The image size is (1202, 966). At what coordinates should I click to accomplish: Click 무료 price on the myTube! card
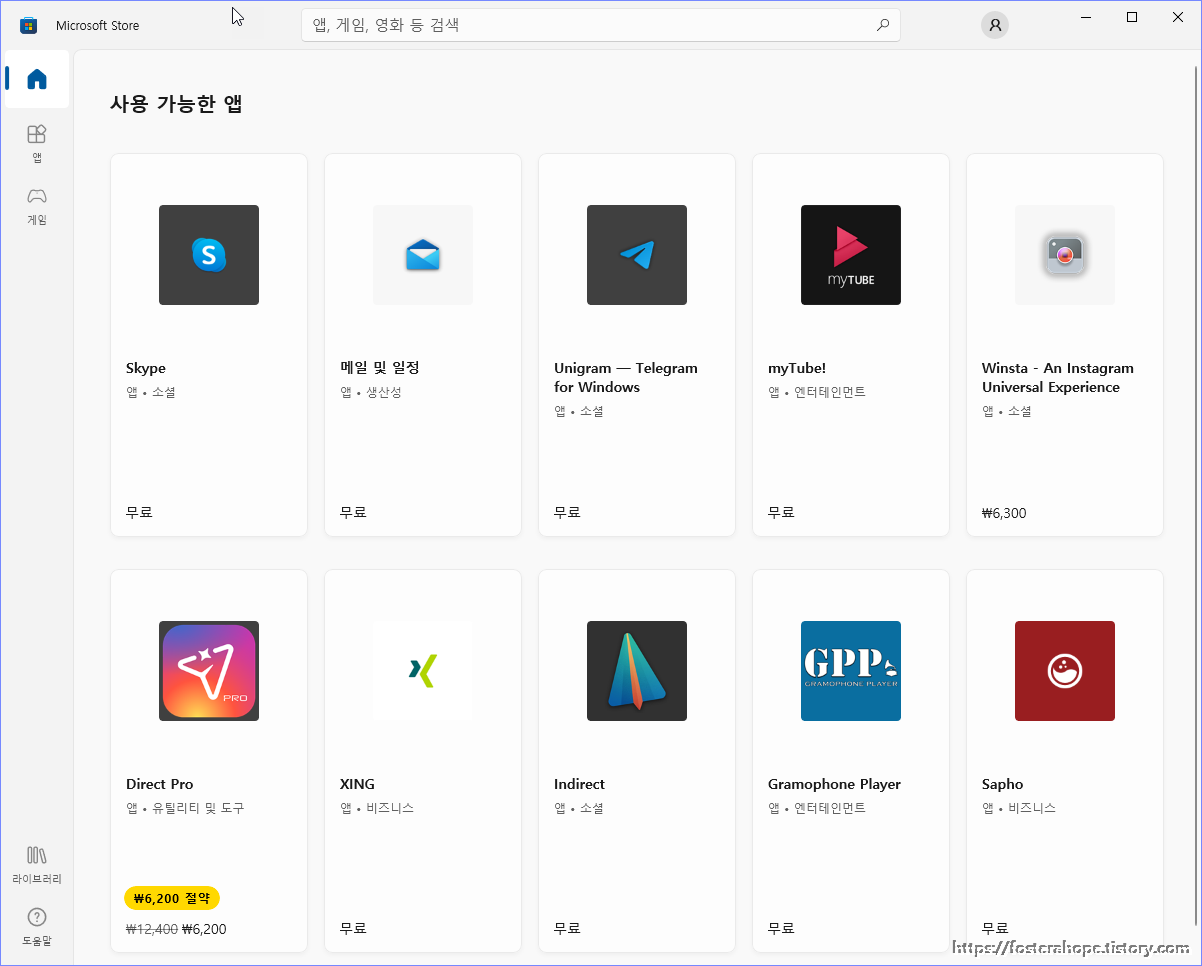pos(781,512)
